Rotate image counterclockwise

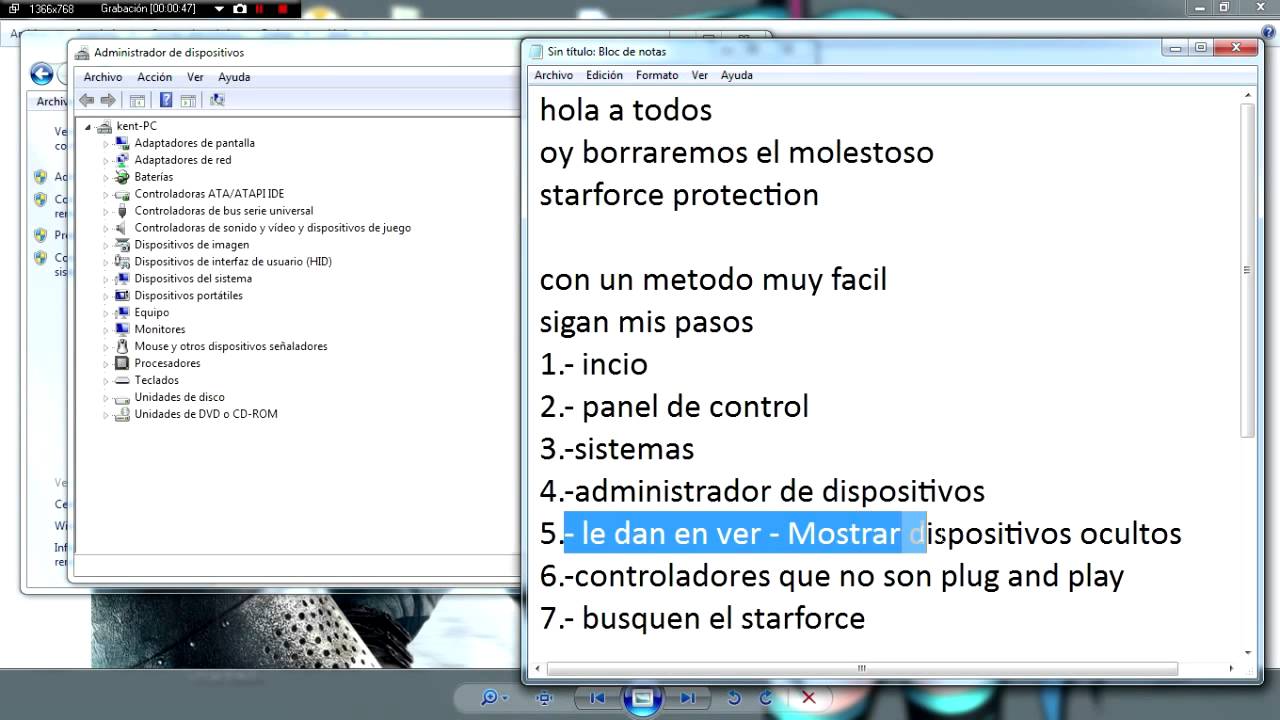pyautogui.click(x=734, y=698)
